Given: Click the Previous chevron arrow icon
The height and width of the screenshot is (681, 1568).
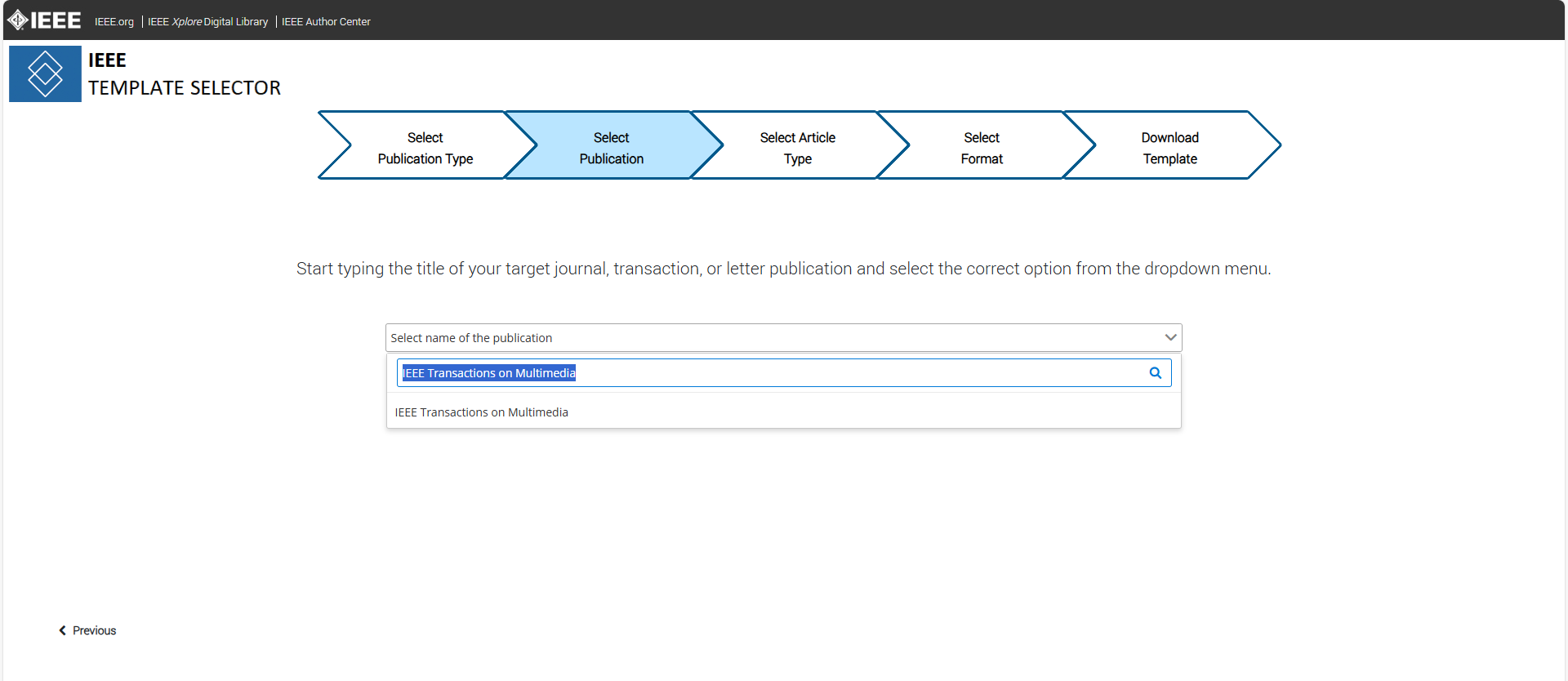Looking at the screenshot, I should click(62, 630).
